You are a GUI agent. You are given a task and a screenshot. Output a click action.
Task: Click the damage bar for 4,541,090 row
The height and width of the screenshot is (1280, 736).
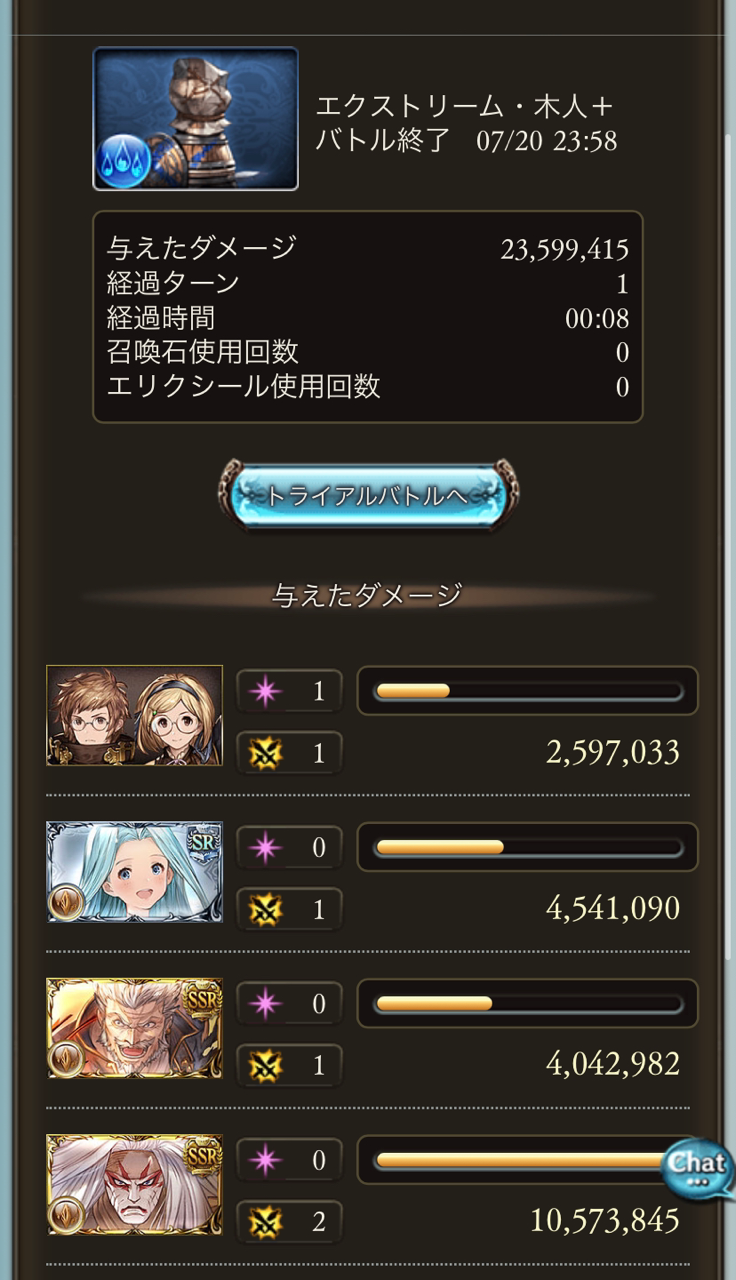[x=528, y=847]
